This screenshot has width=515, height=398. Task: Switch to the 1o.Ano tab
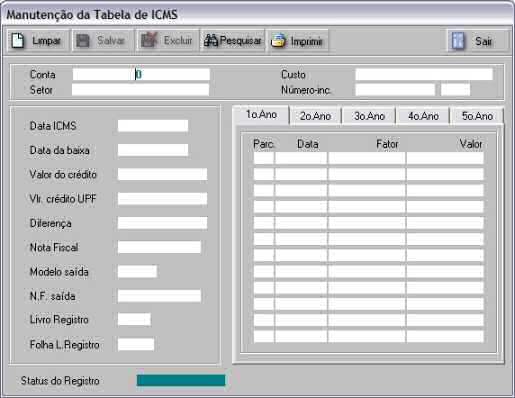coord(261,115)
